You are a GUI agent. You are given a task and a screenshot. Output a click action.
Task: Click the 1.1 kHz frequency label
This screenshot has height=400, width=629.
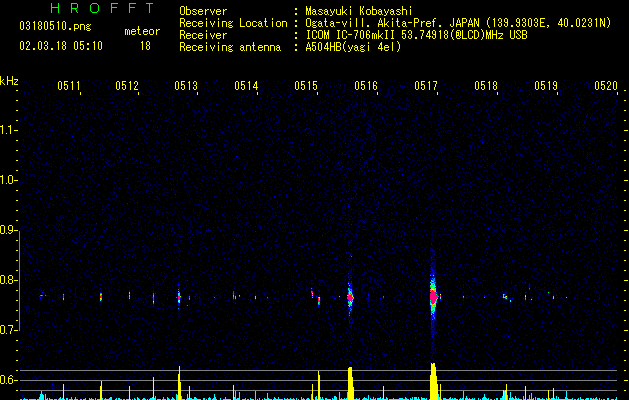[x=9, y=130]
